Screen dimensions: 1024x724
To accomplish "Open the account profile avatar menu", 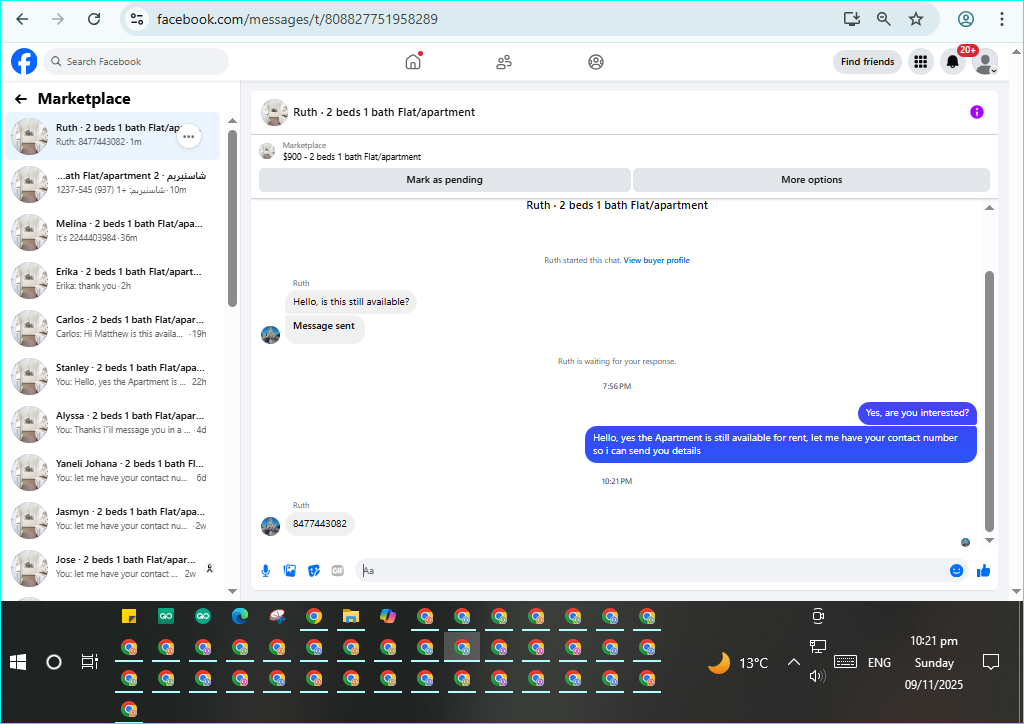I will pyautogui.click(x=984, y=62).
